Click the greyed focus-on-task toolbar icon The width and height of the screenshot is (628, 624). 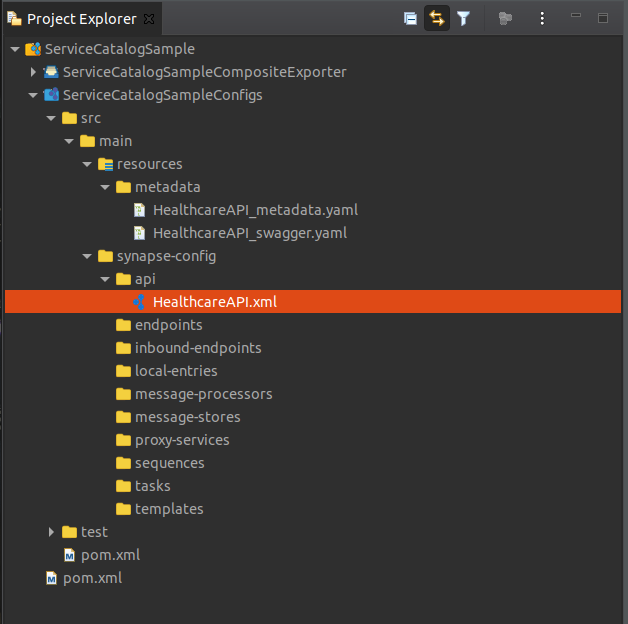[505, 18]
